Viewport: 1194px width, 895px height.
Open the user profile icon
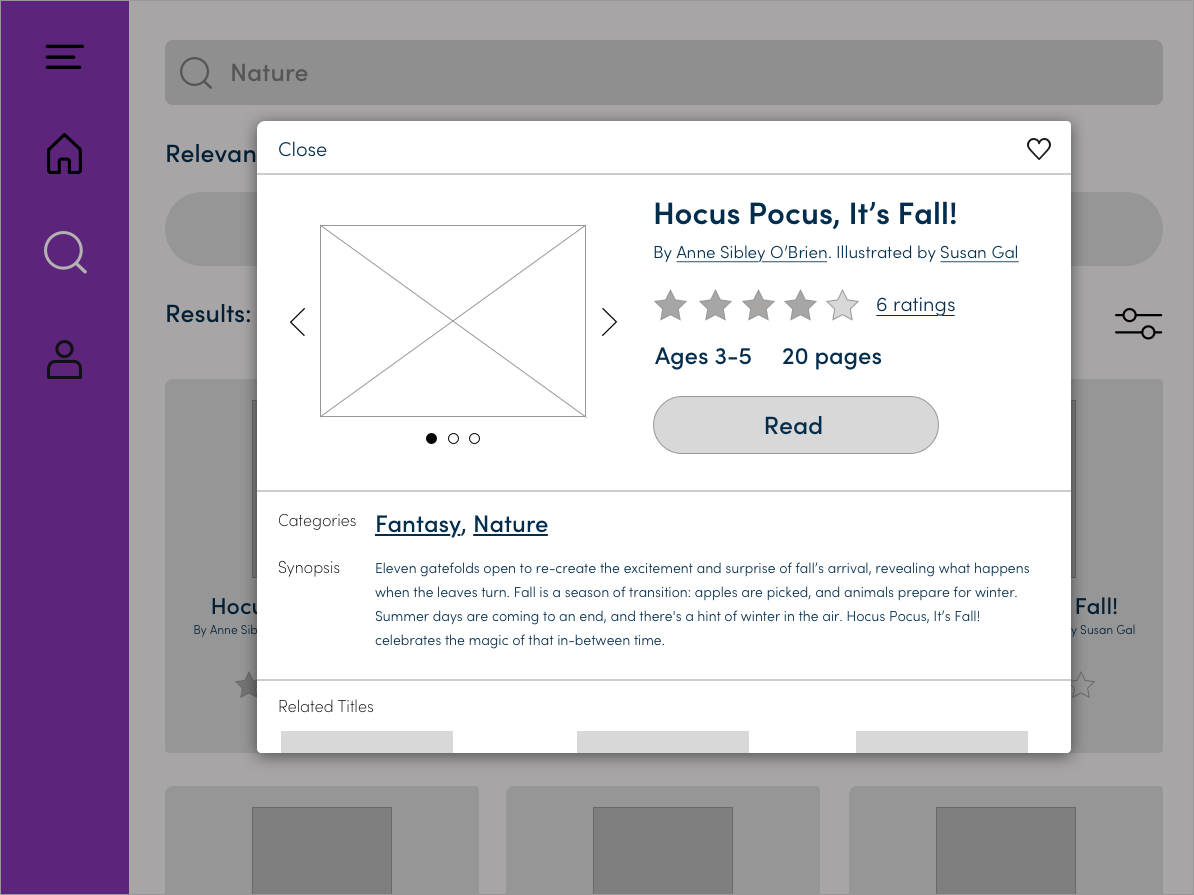tap(65, 359)
